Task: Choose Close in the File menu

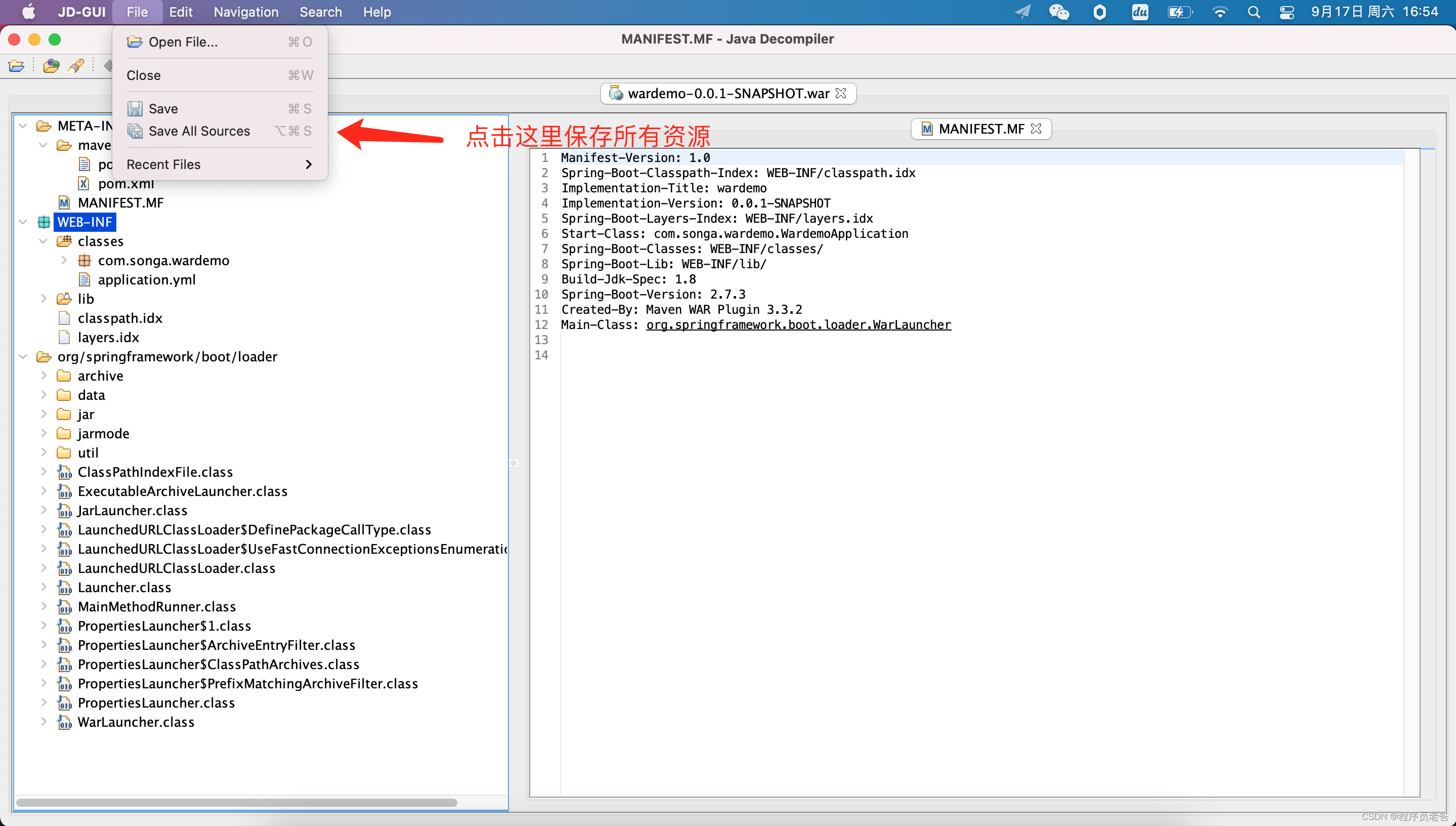Action: pyautogui.click(x=220, y=75)
